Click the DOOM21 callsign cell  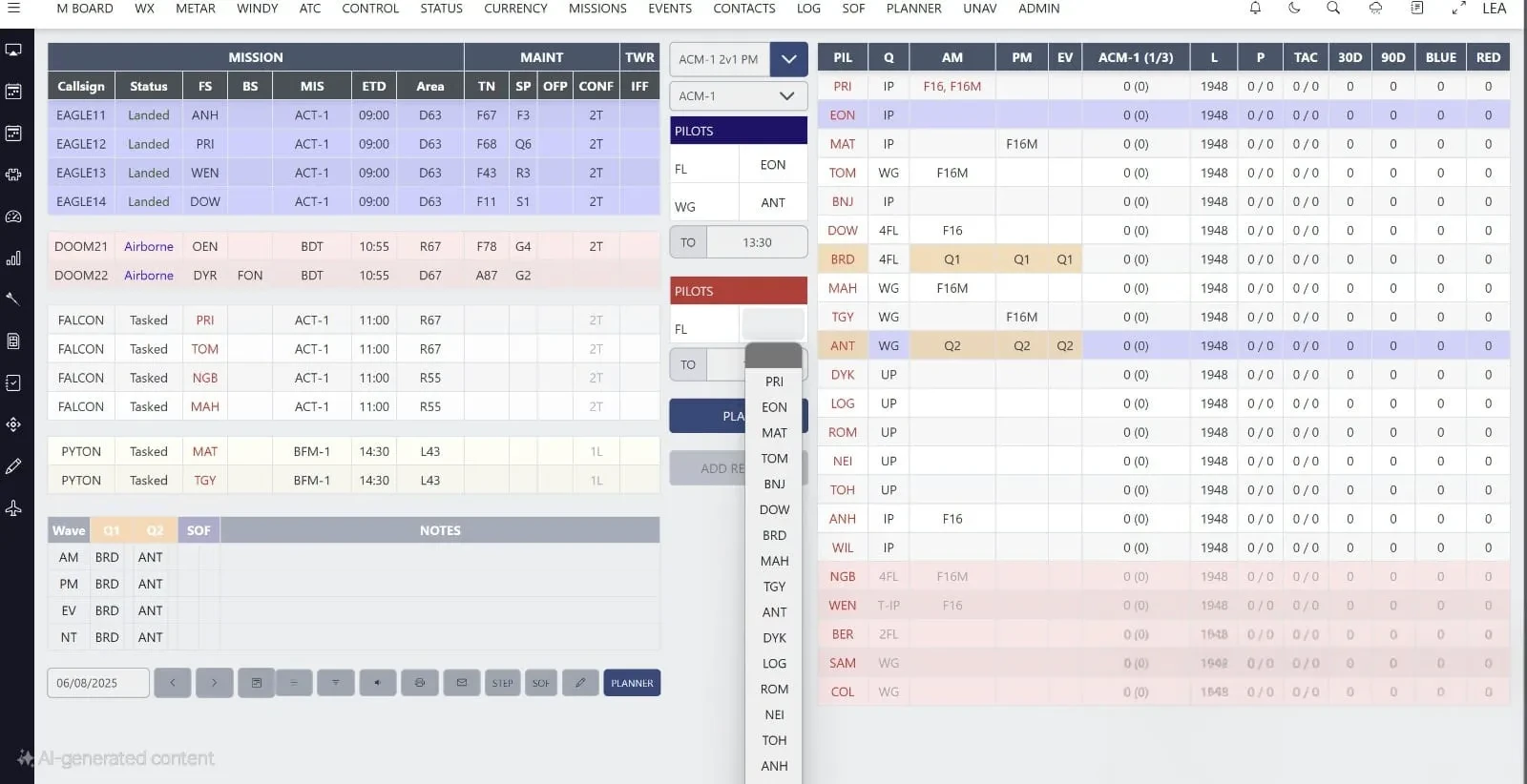pos(81,246)
